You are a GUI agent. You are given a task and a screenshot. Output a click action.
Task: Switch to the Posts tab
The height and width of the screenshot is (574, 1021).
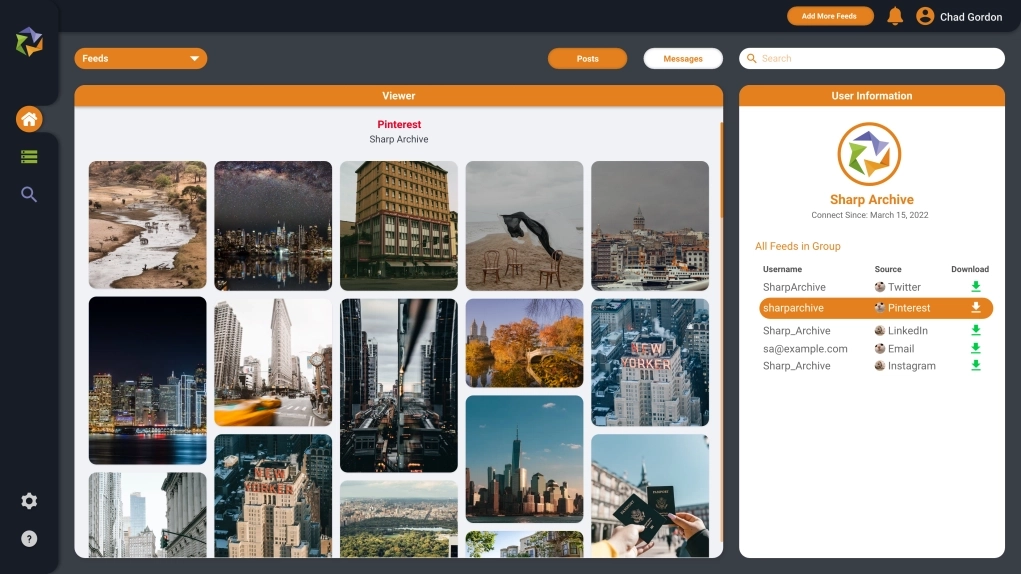pyautogui.click(x=587, y=59)
